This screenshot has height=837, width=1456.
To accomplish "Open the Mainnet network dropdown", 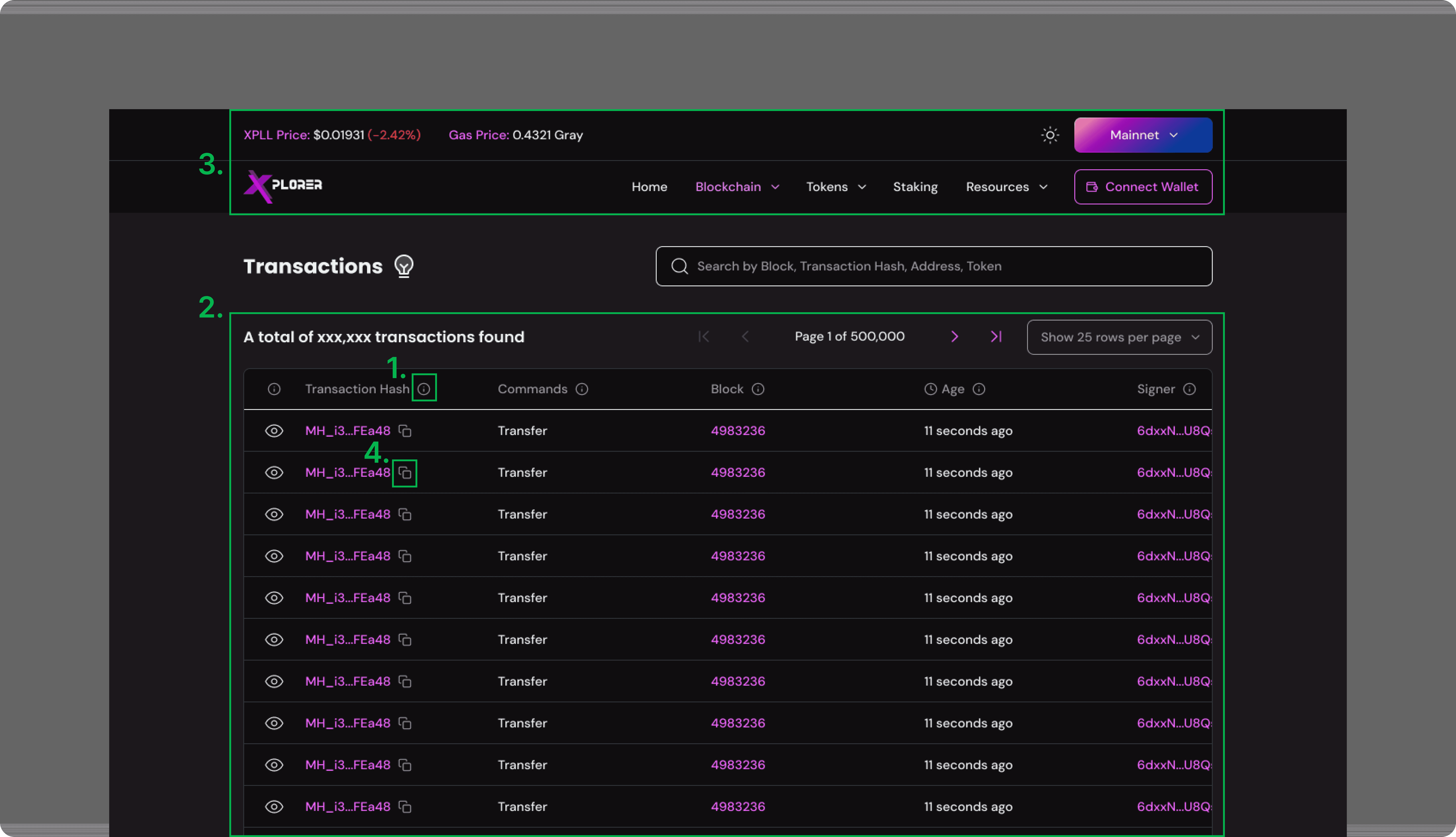I will tap(1143, 135).
